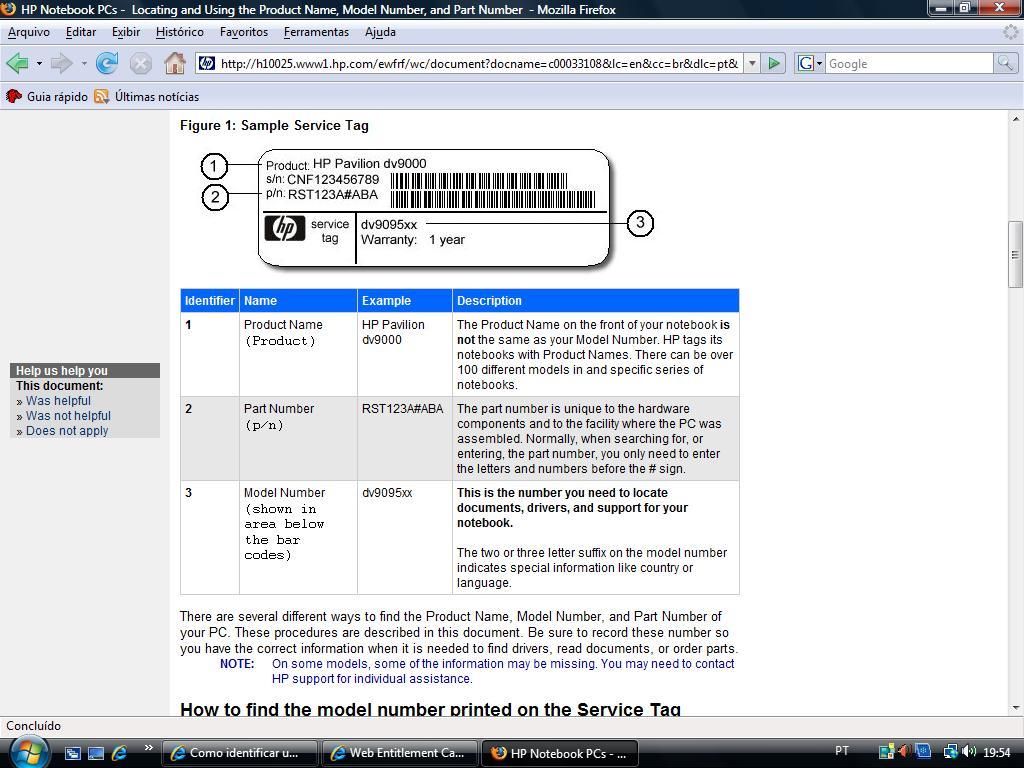Open the Exibir menu
Image resolution: width=1024 pixels, height=768 pixels.
tap(126, 32)
